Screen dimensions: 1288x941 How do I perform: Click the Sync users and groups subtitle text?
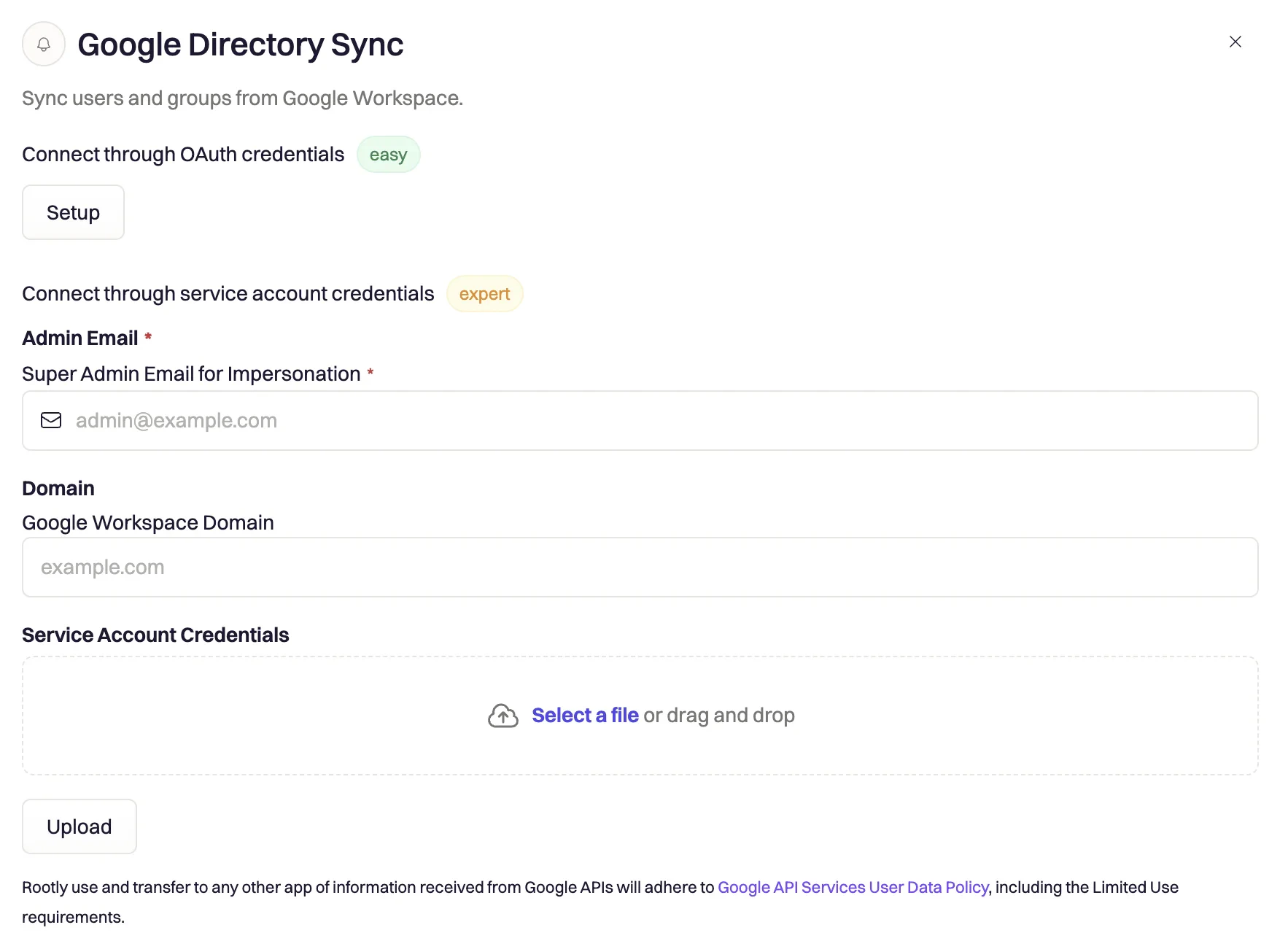(242, 98)
